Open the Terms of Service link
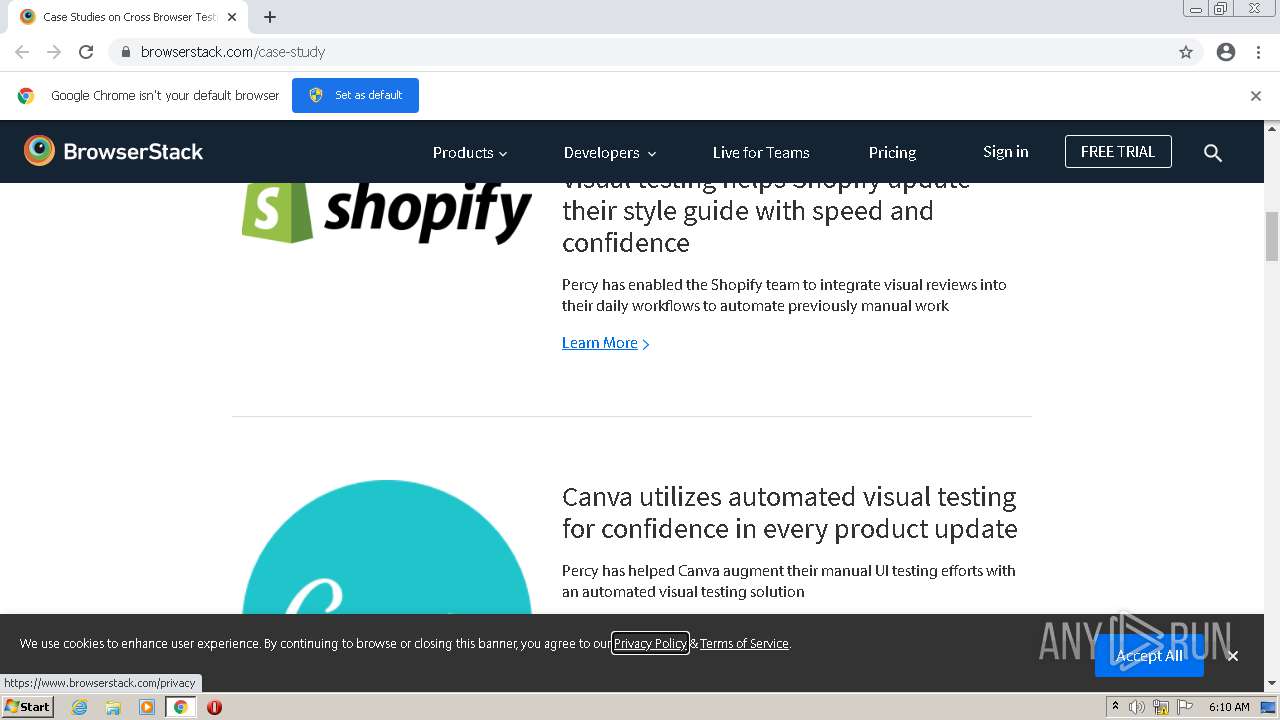This screenshot has width=1280, height=720. coord(744,643)
